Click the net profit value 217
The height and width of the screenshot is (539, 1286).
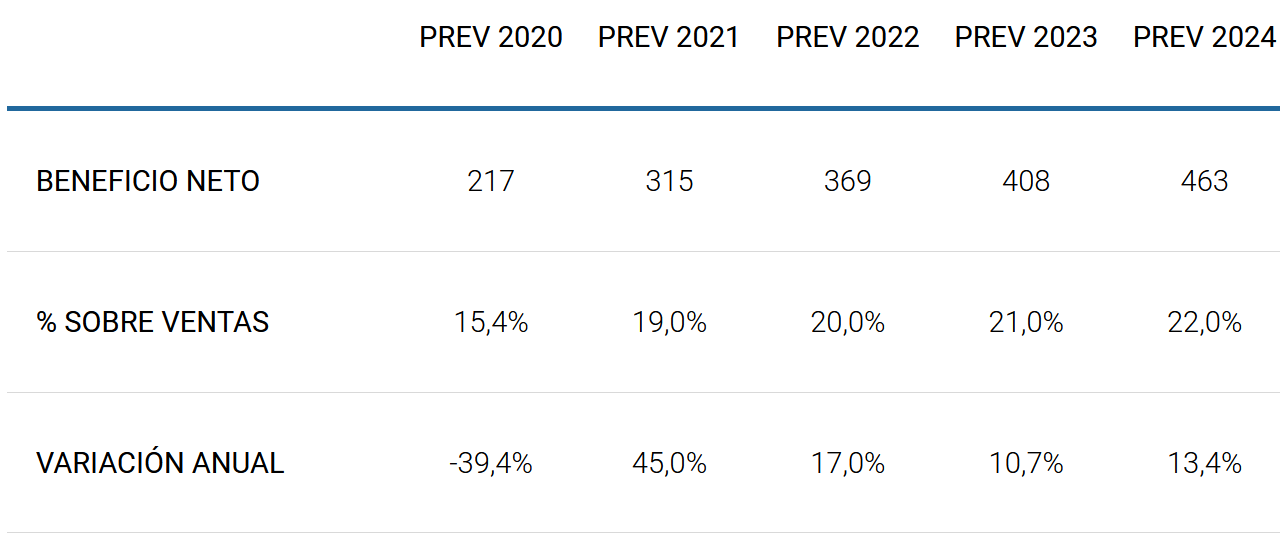(x=491, y=181)
